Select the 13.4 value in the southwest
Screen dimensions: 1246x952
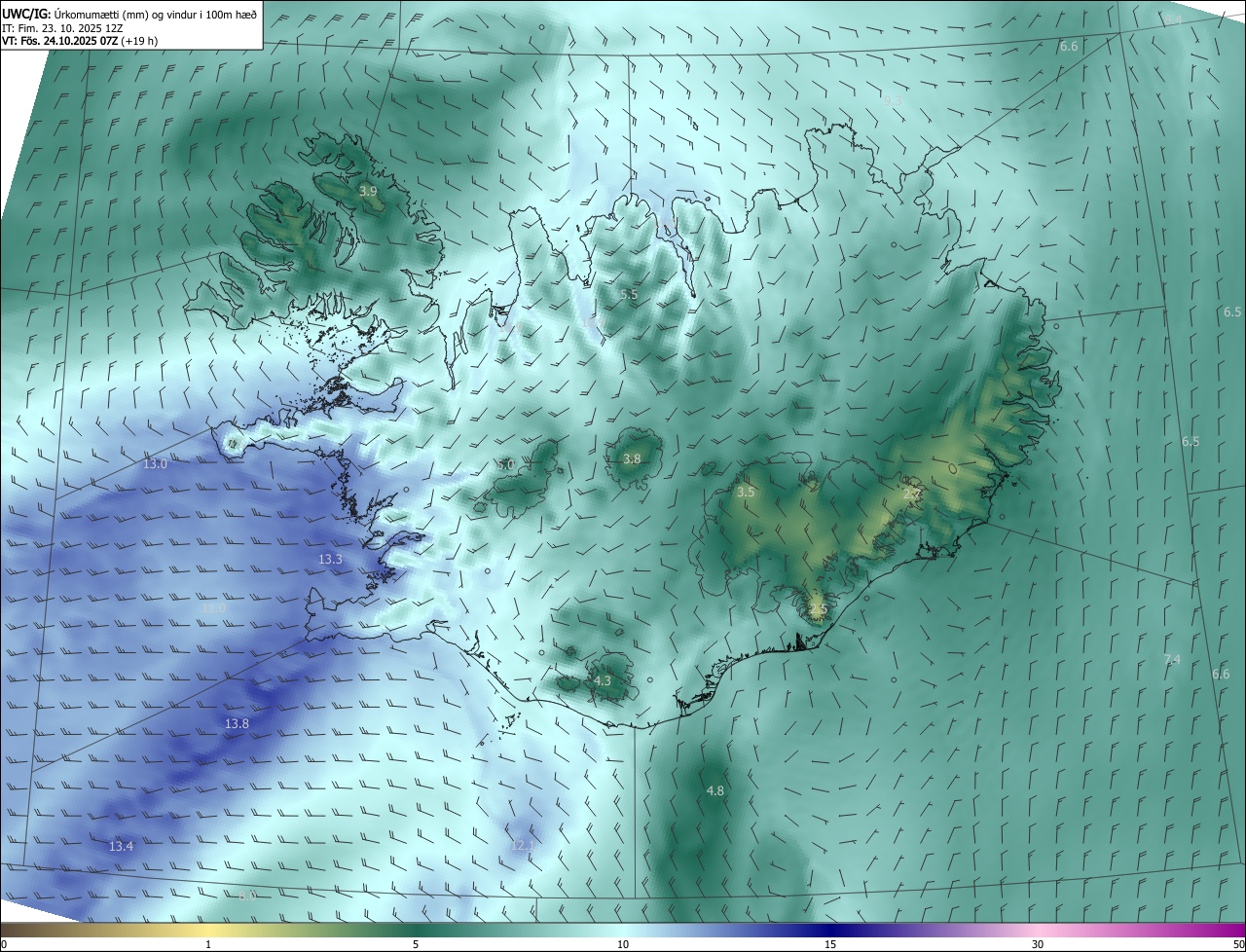[121, 847]
